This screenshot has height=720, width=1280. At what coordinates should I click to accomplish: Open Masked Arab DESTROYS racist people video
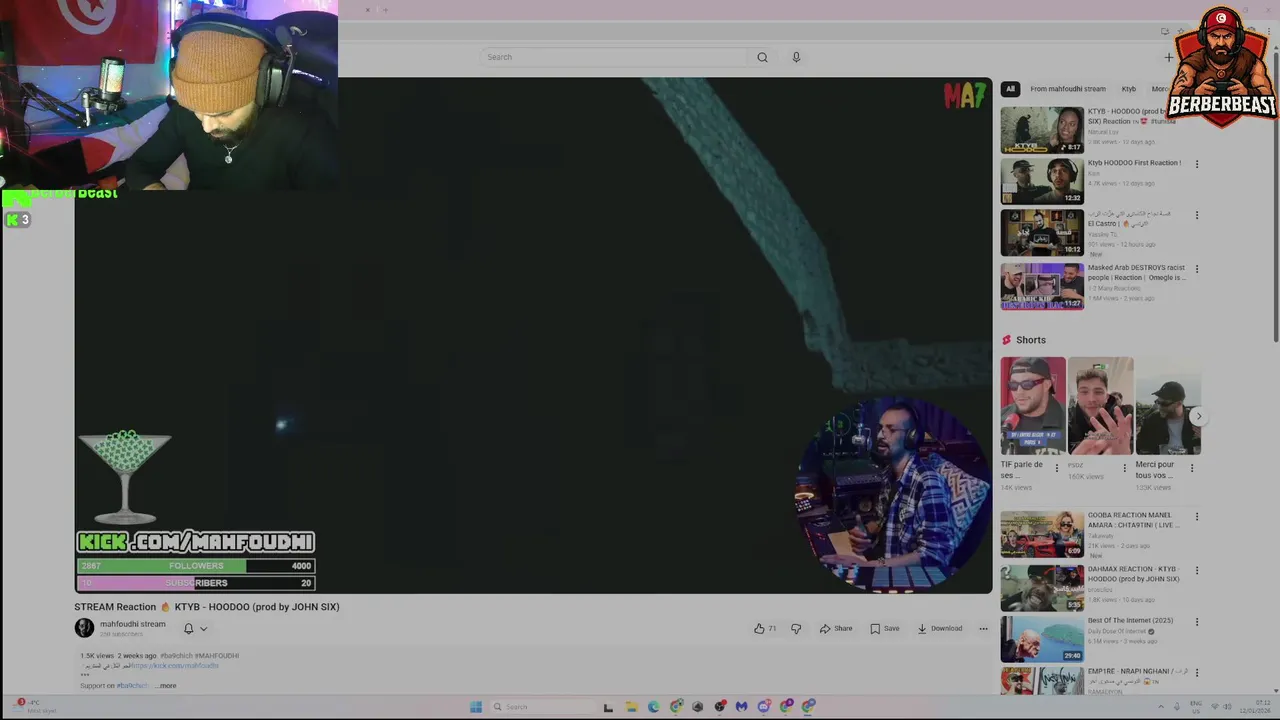point(1042,286)
